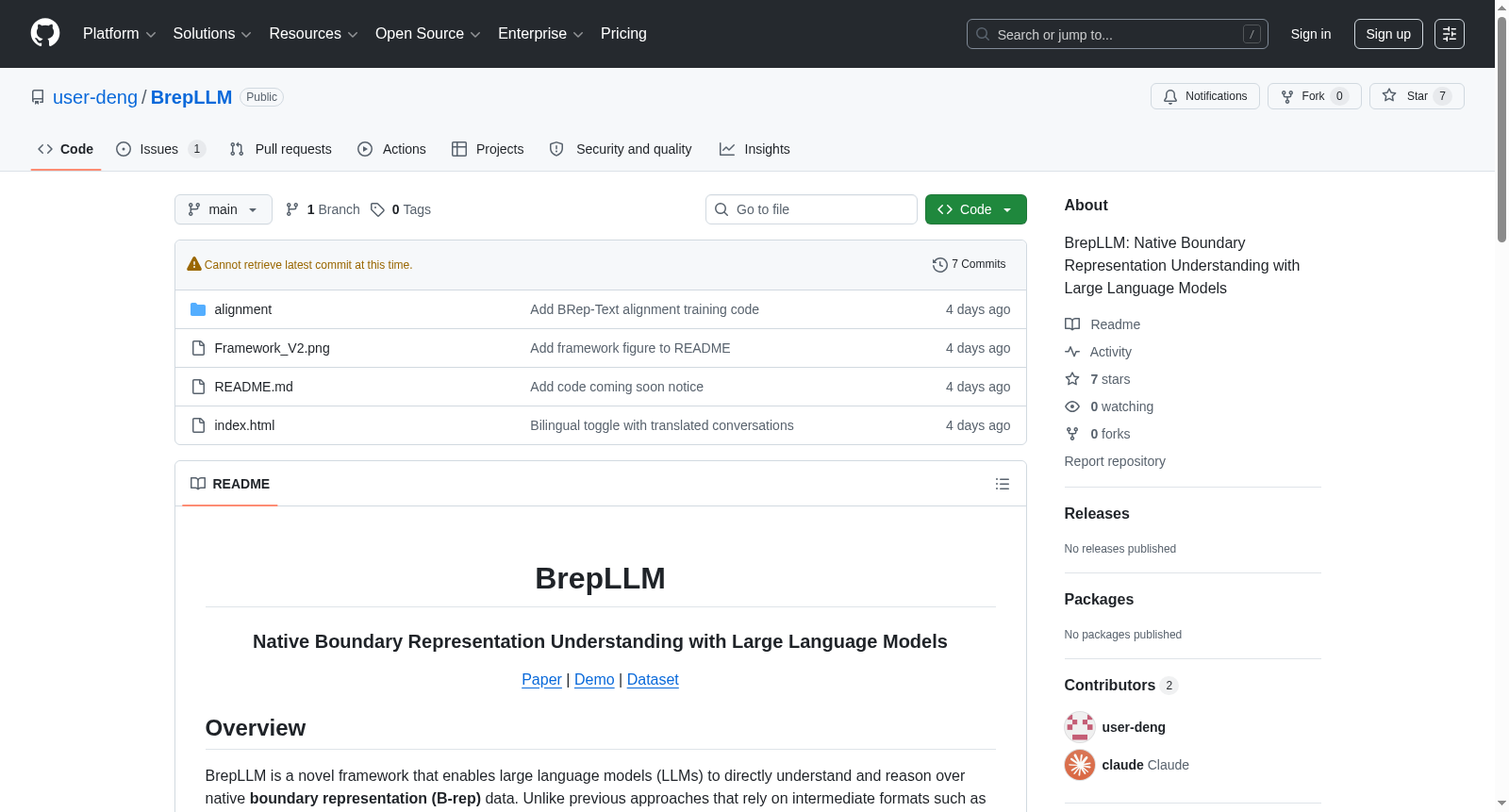Open the BrepLLM repository name link
Image resolution: width=1509 pixels, height=812 pixels.
(x=191, y=97)
